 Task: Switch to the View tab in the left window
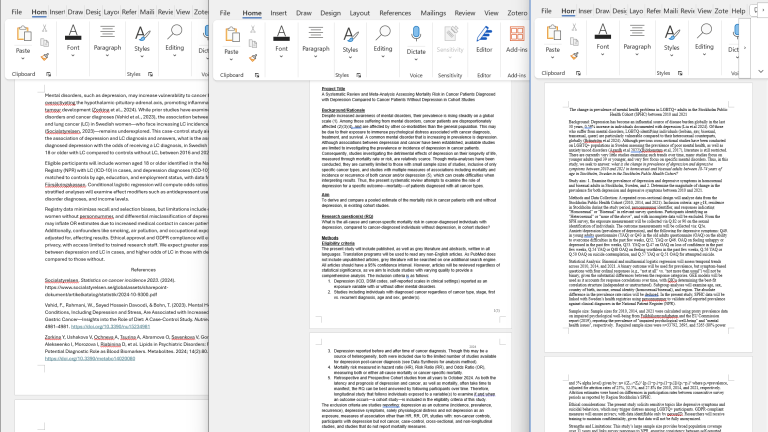coord(183,12)
